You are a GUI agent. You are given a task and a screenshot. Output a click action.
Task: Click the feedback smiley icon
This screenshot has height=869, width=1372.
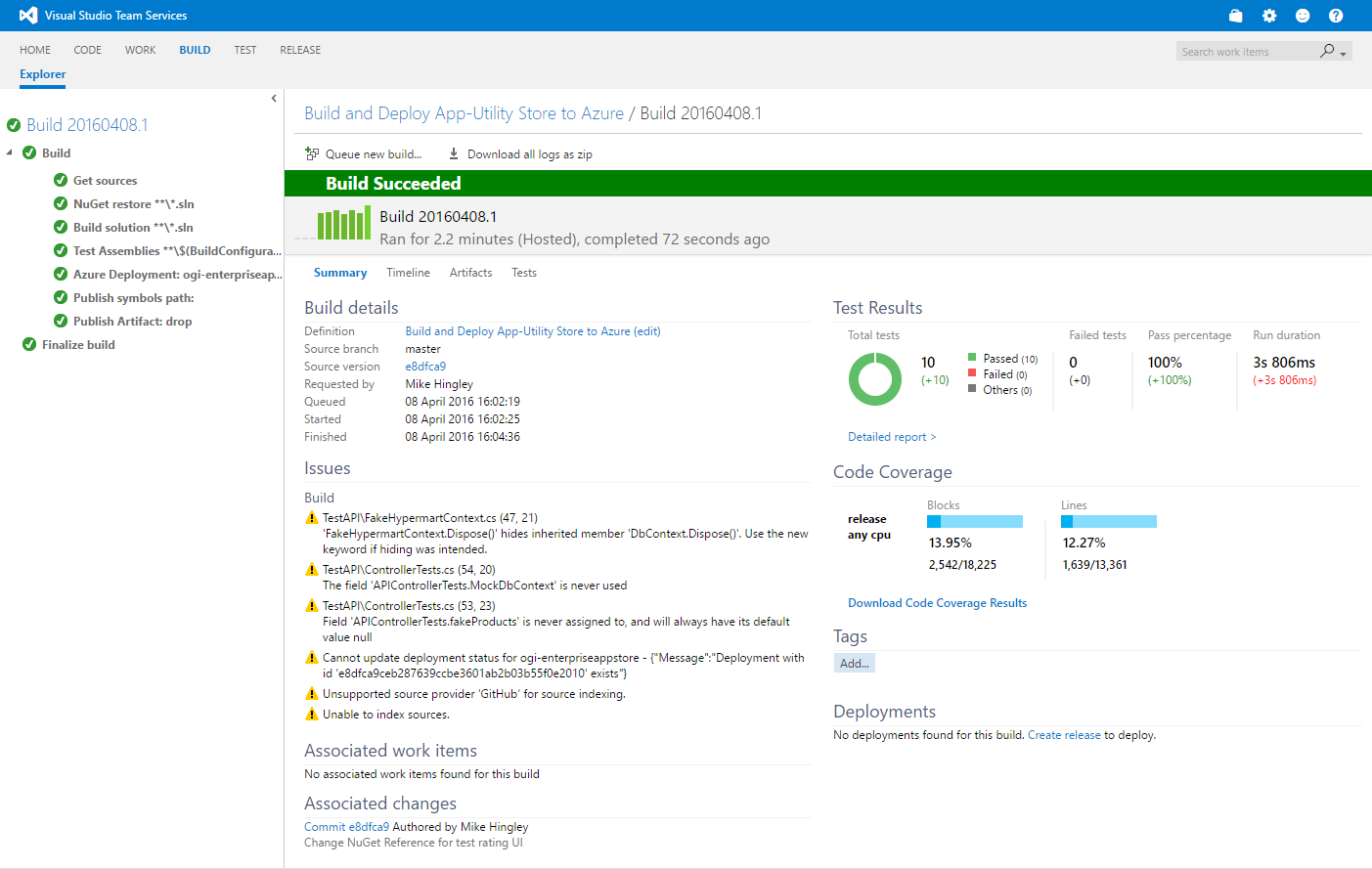coord(1303,16)
